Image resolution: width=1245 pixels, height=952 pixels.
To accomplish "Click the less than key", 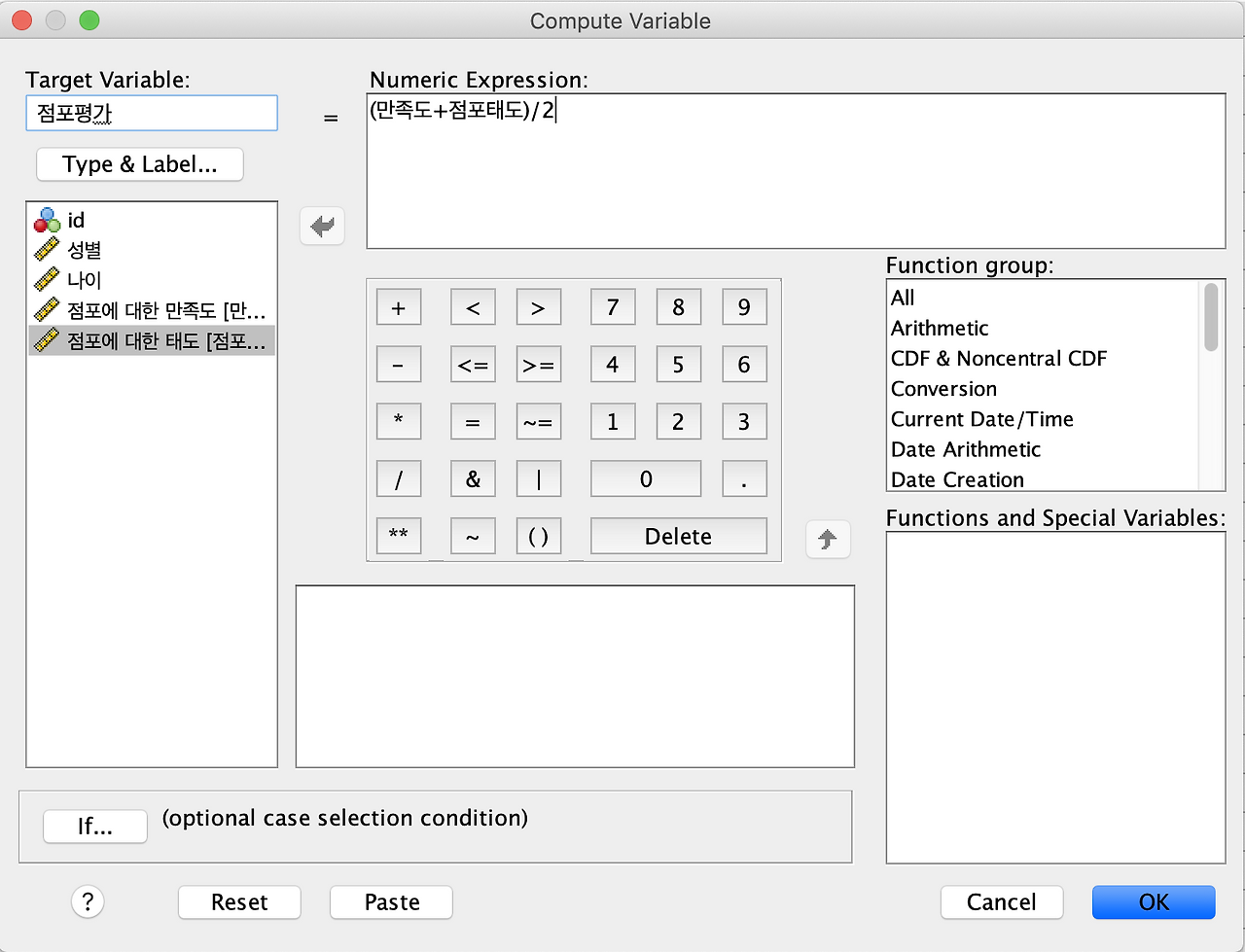I will [473, 308].
